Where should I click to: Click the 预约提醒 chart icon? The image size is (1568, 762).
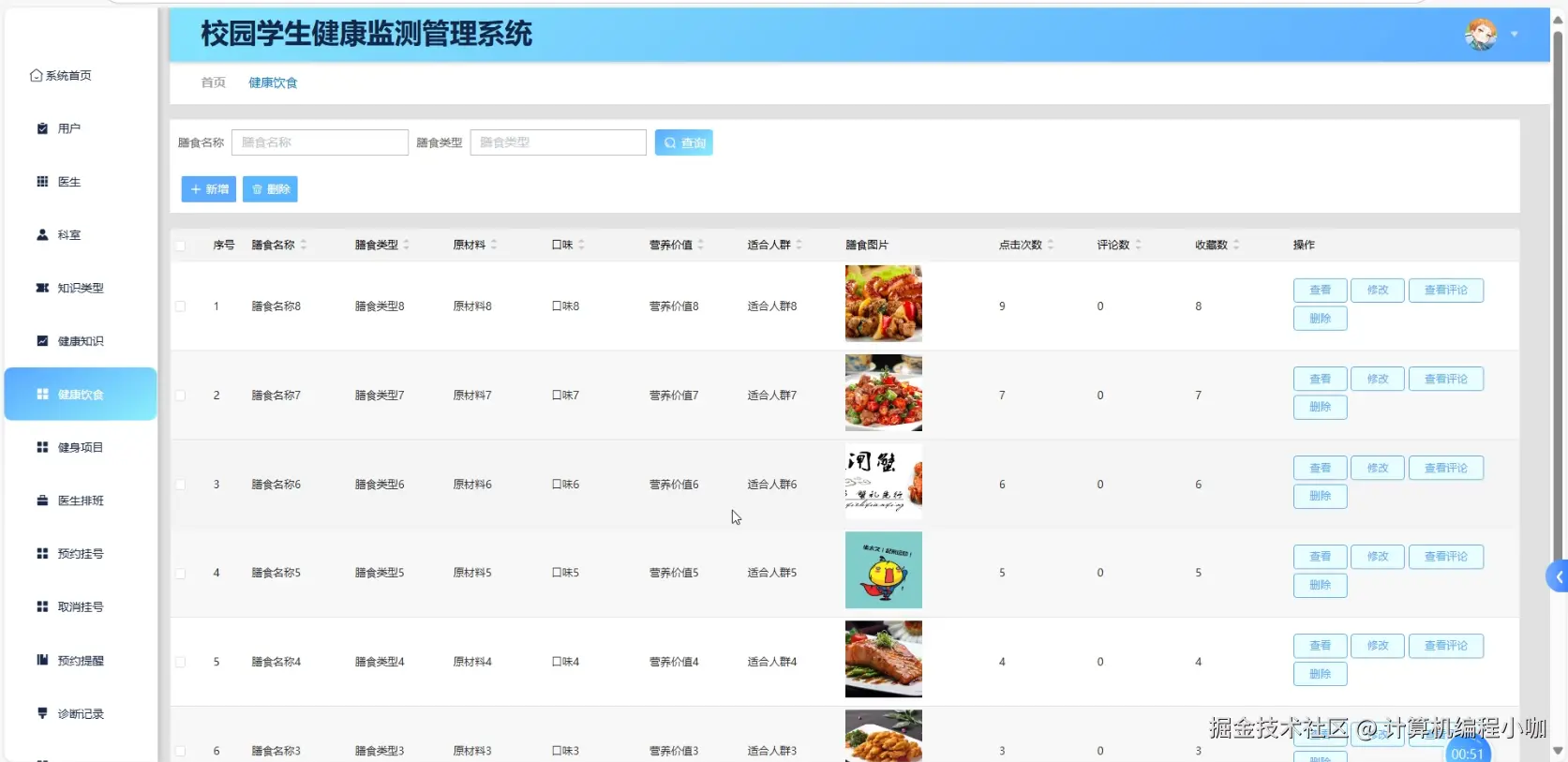coord(42,660)
